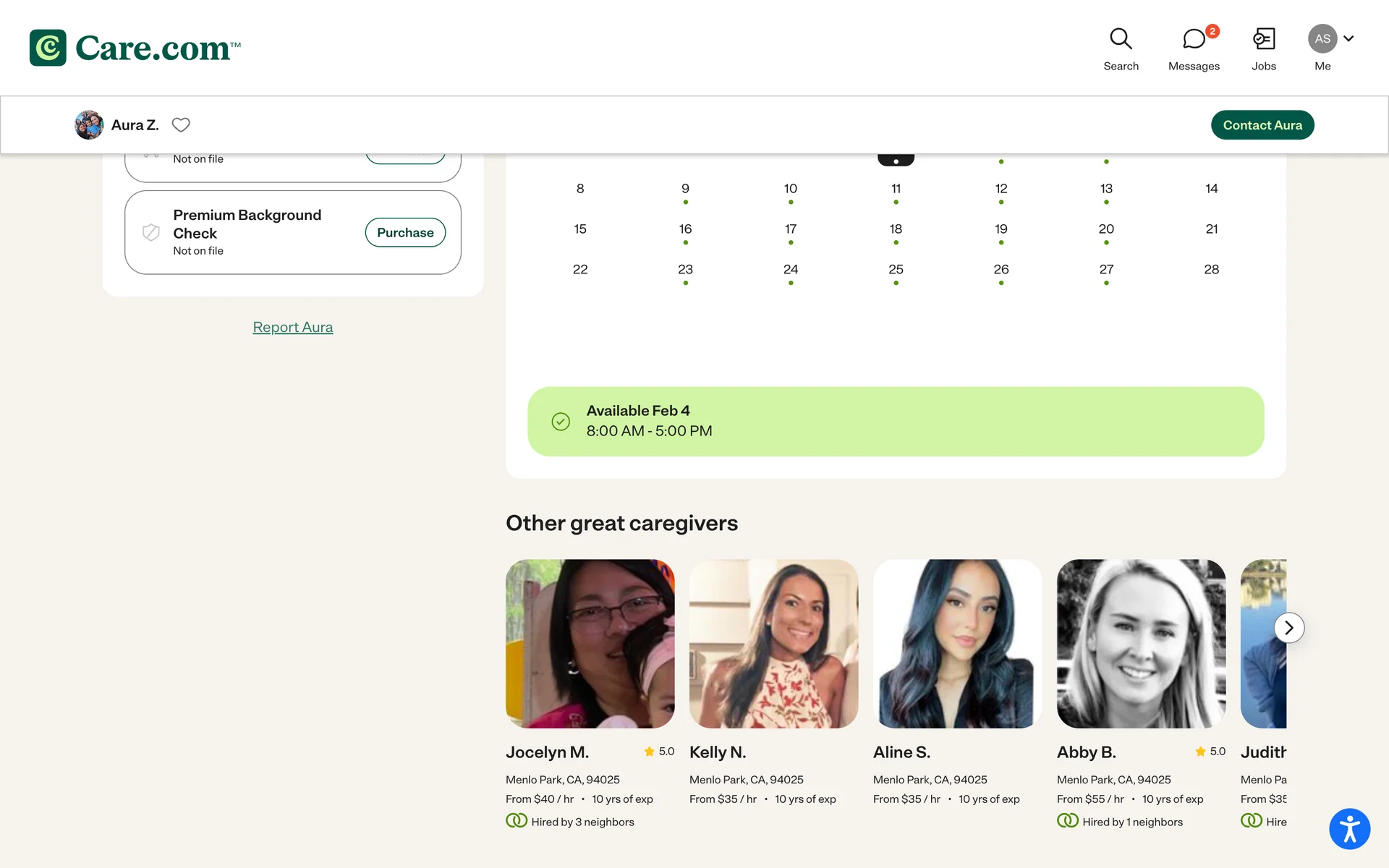Screen dimensions: 1389x868
Task: Purchase the Premium Background Check
Action: coord(405,232)
